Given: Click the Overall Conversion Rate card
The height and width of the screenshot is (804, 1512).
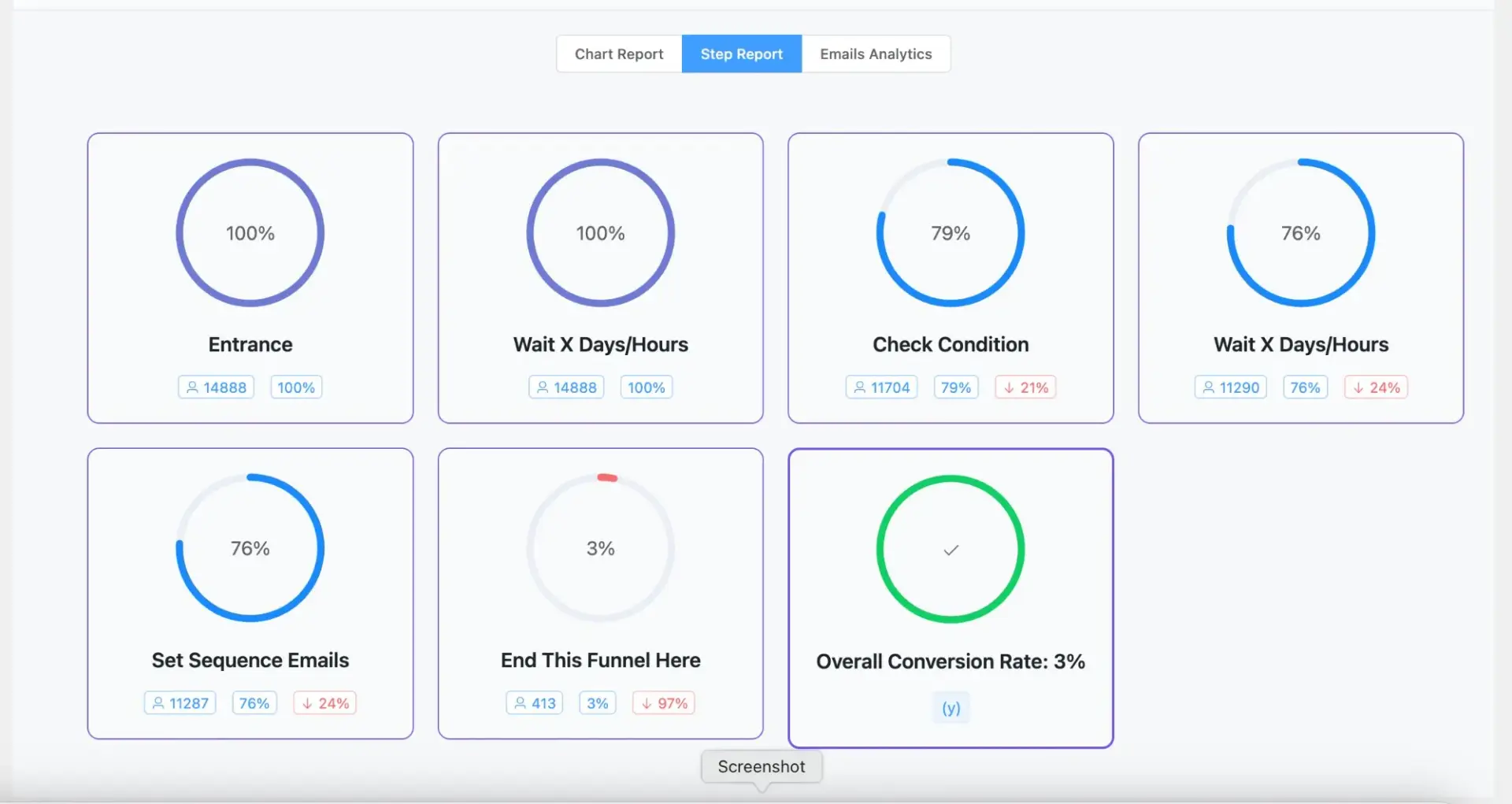Looking at the screenshot, I should click(x=950, y=598).
